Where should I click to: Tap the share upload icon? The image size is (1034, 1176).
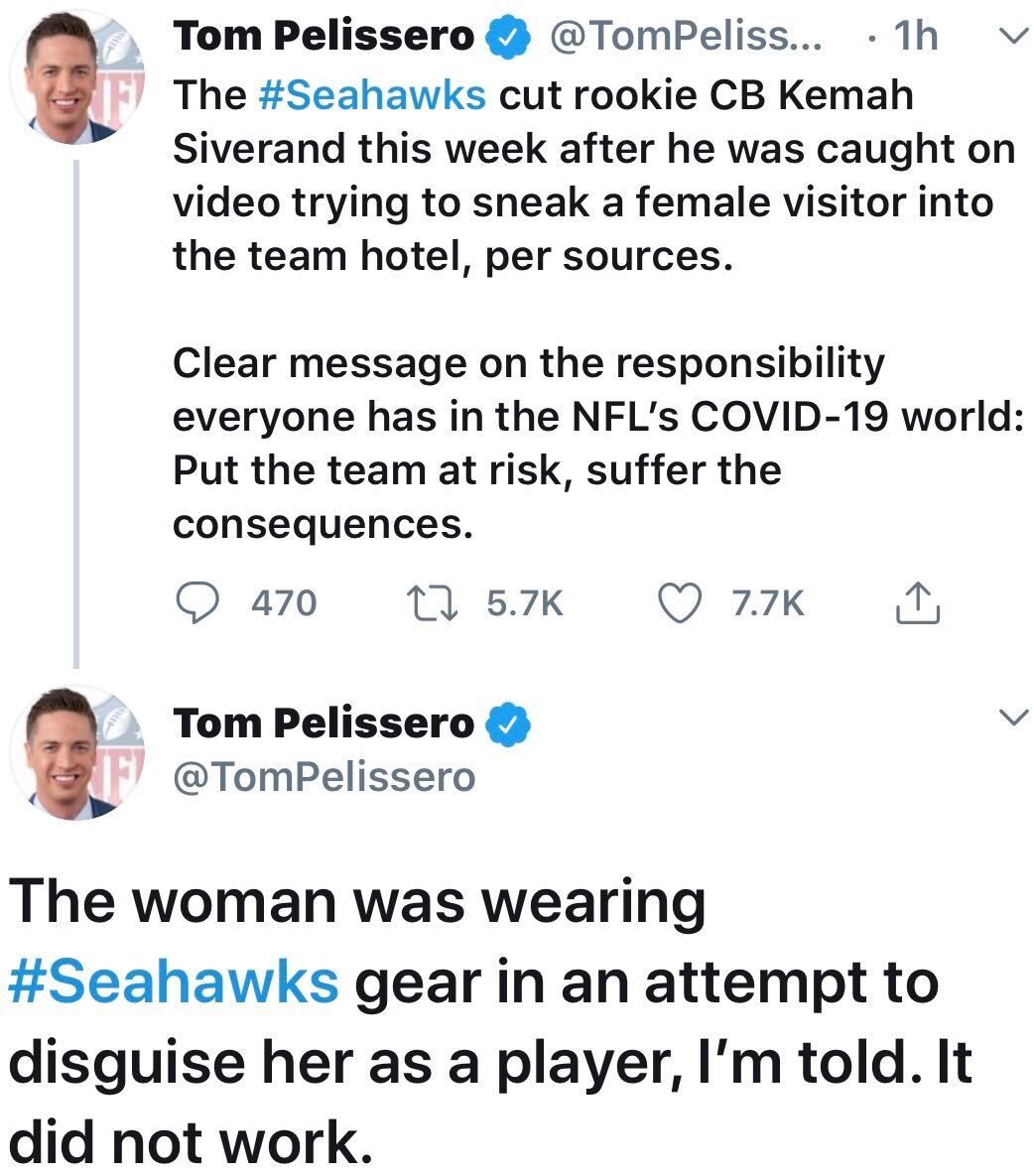coord(916,601)
